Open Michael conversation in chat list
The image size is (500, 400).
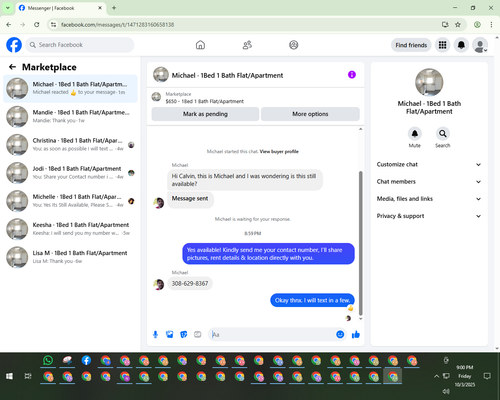(70, 88)
